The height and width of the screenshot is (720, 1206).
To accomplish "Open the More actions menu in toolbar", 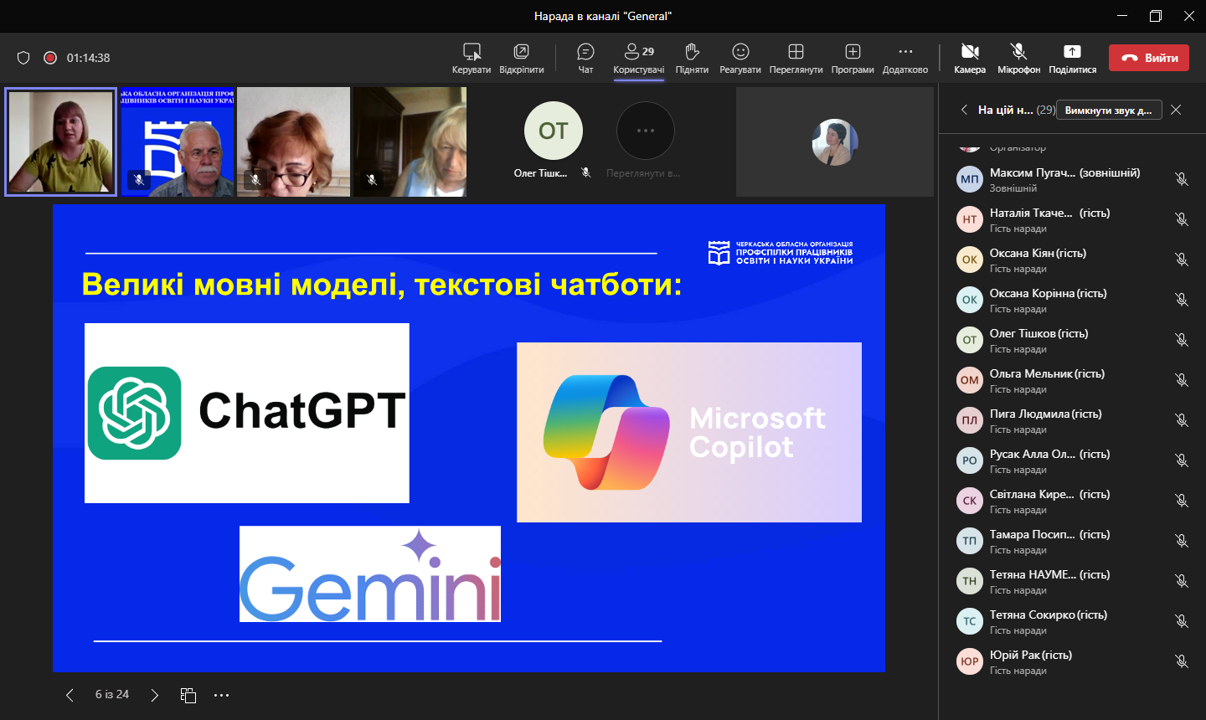I will [905, 58].
